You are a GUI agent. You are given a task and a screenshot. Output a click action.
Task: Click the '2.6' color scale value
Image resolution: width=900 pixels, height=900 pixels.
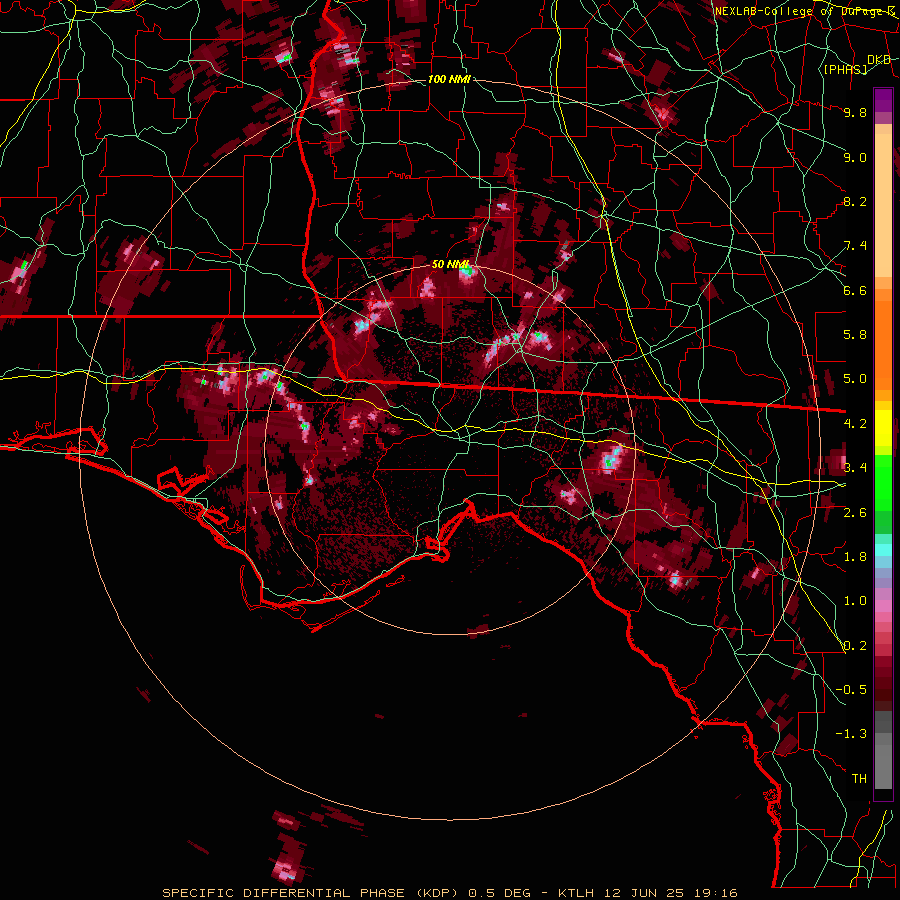tap(855, 513)
